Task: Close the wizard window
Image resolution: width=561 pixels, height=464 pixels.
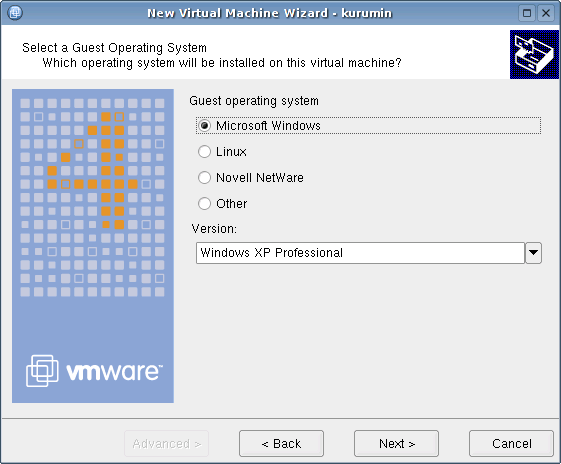Action: pos(546,13)
